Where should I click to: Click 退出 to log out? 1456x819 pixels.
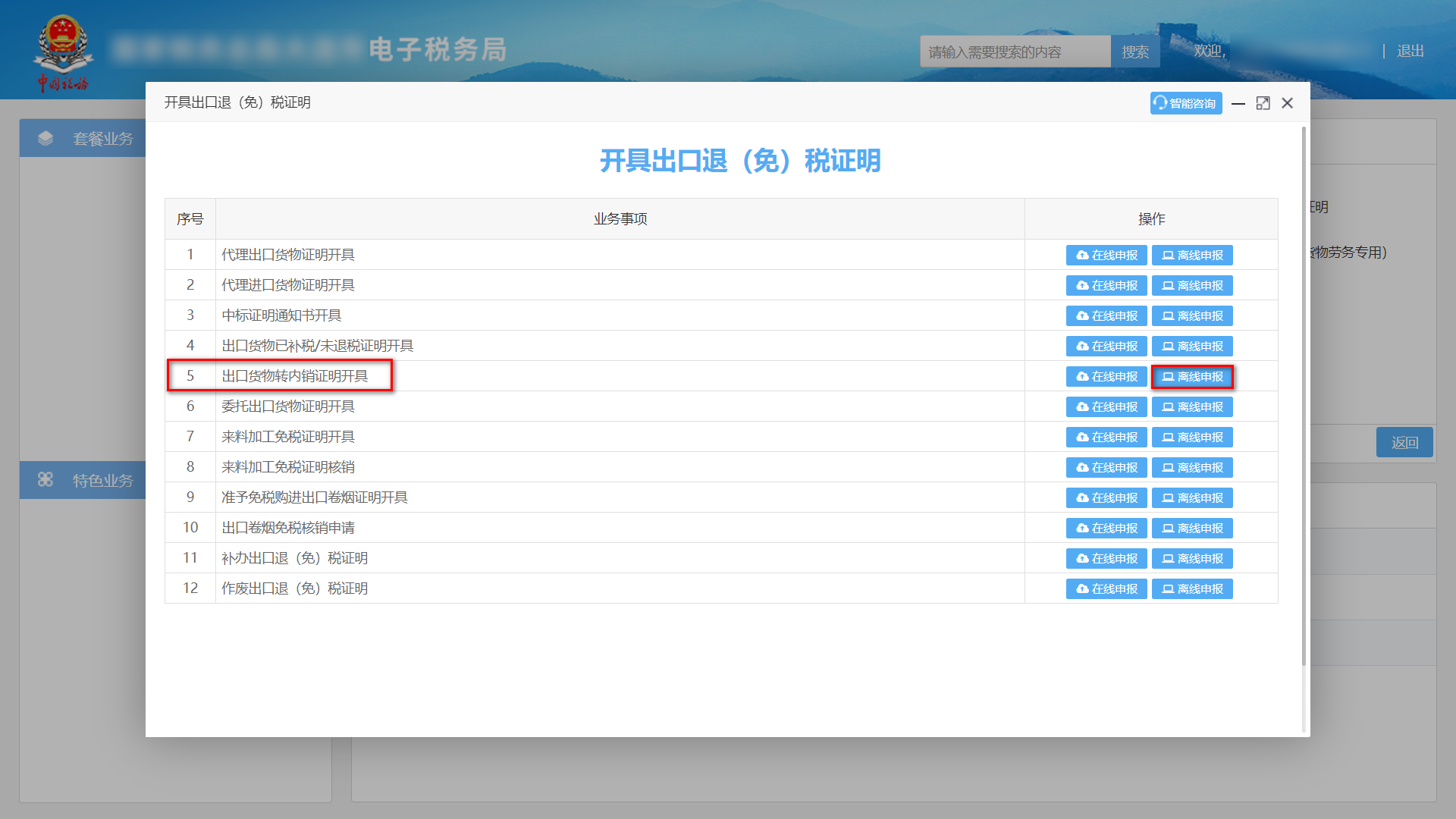click(1408, 51)
